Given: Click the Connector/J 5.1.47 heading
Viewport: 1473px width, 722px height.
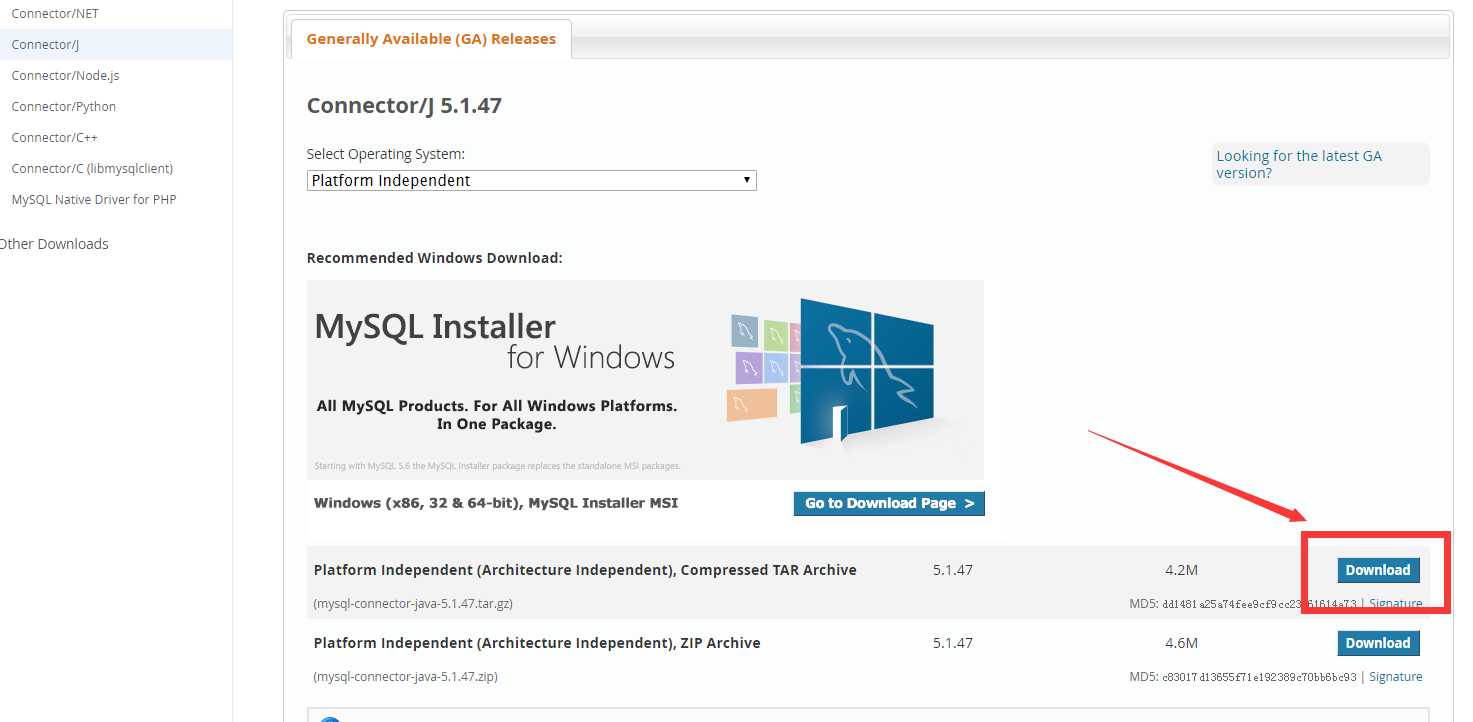Looking at the screenshot, I should click(x=404, y=106).
